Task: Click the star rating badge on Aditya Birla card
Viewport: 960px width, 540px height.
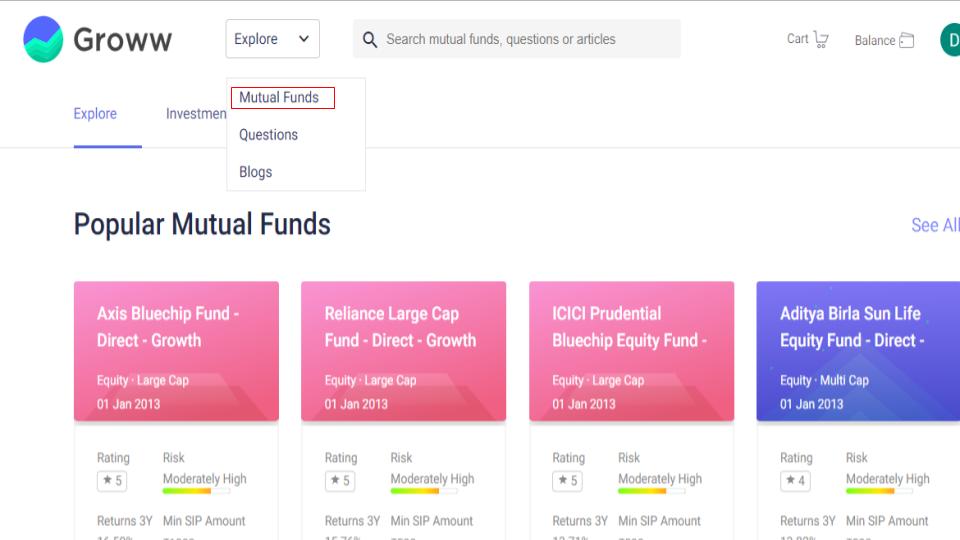Action: tap(795, 481)
